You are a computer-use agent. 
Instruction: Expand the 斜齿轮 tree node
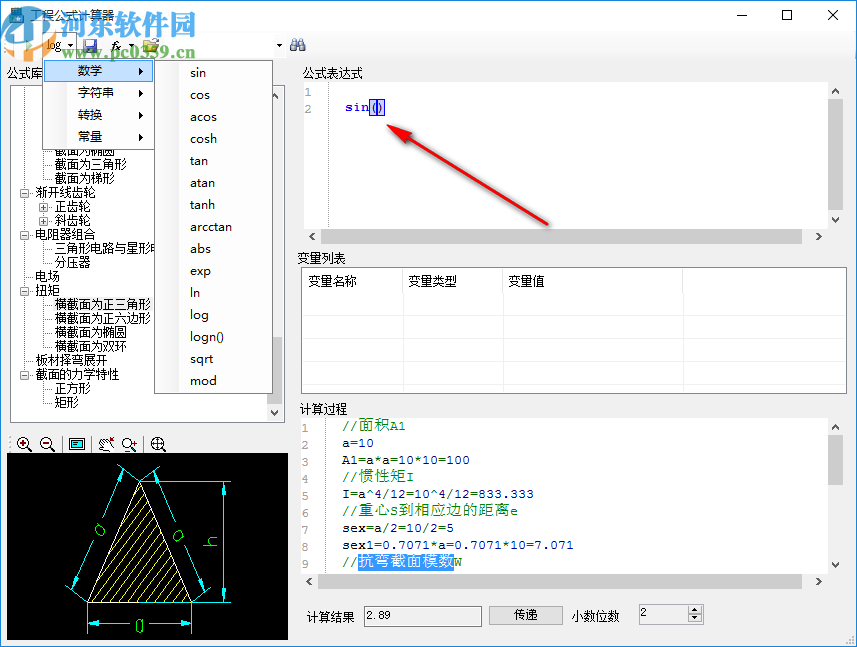pos(44,221)
